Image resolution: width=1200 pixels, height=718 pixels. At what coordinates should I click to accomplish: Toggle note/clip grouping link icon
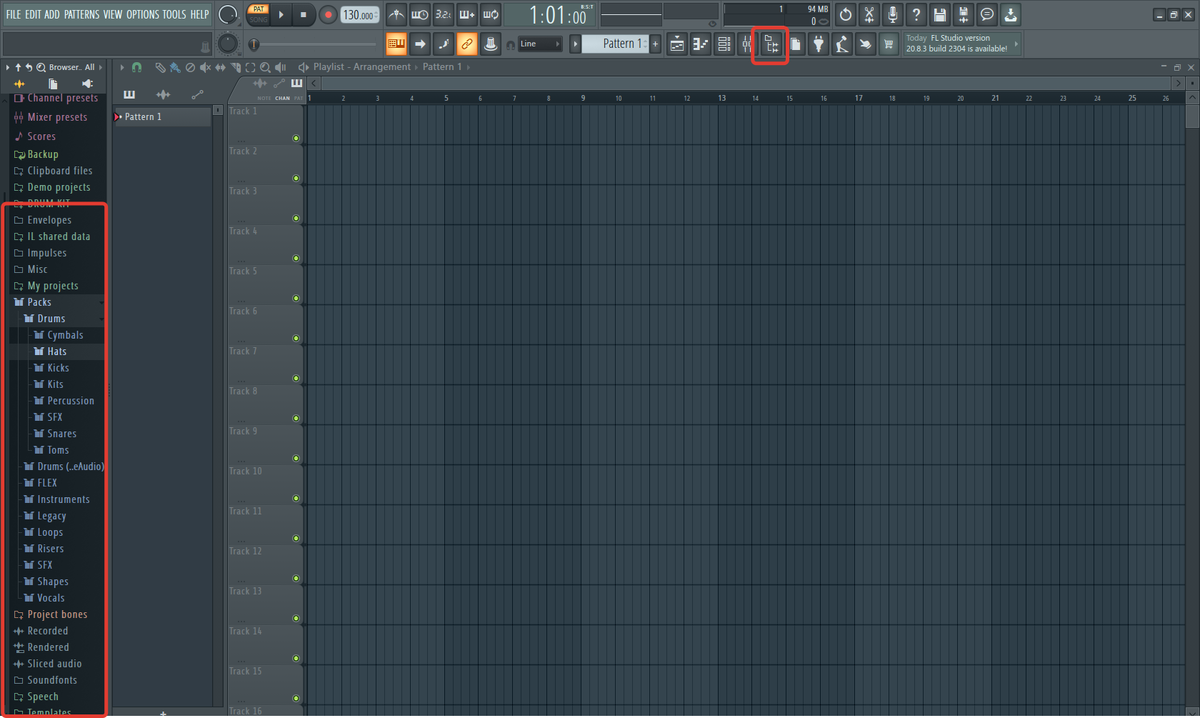[x=467, y=44]
